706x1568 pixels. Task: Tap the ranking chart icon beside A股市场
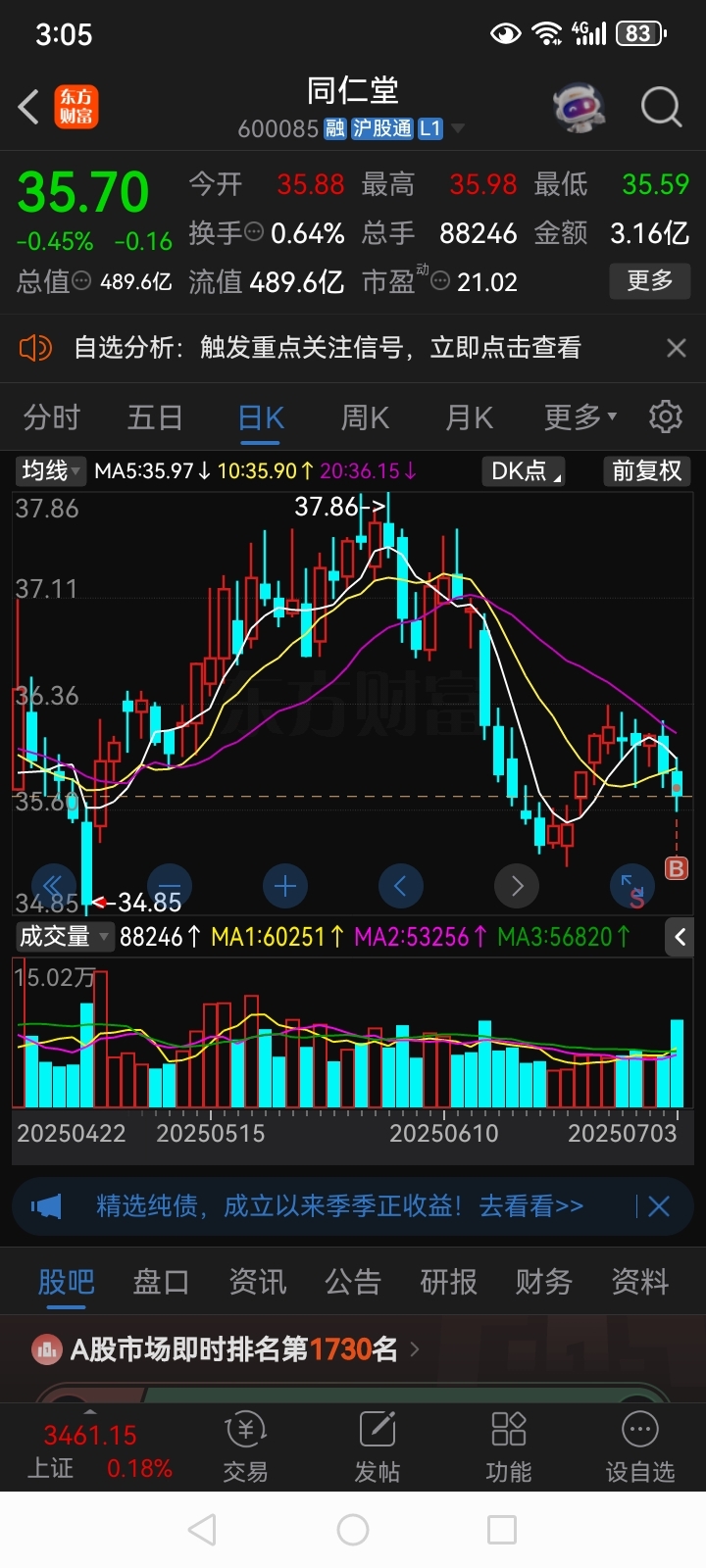tap(46, 1350)
